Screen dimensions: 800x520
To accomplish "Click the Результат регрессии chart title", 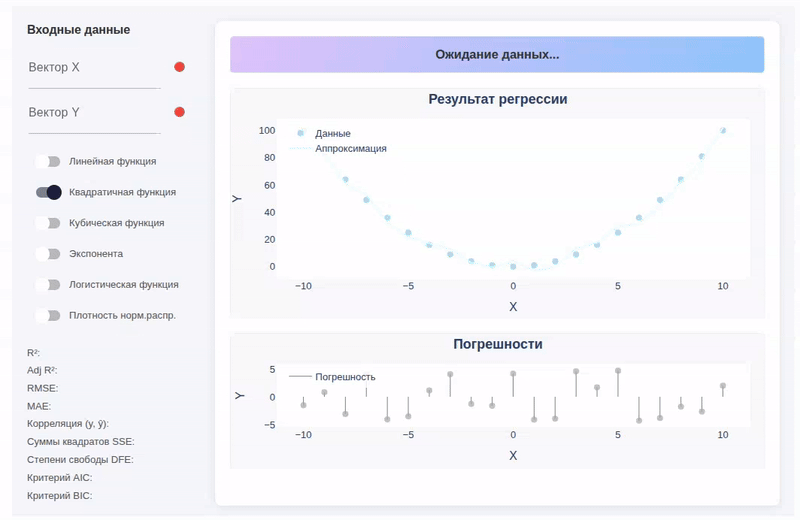I will tap(497, 100).
